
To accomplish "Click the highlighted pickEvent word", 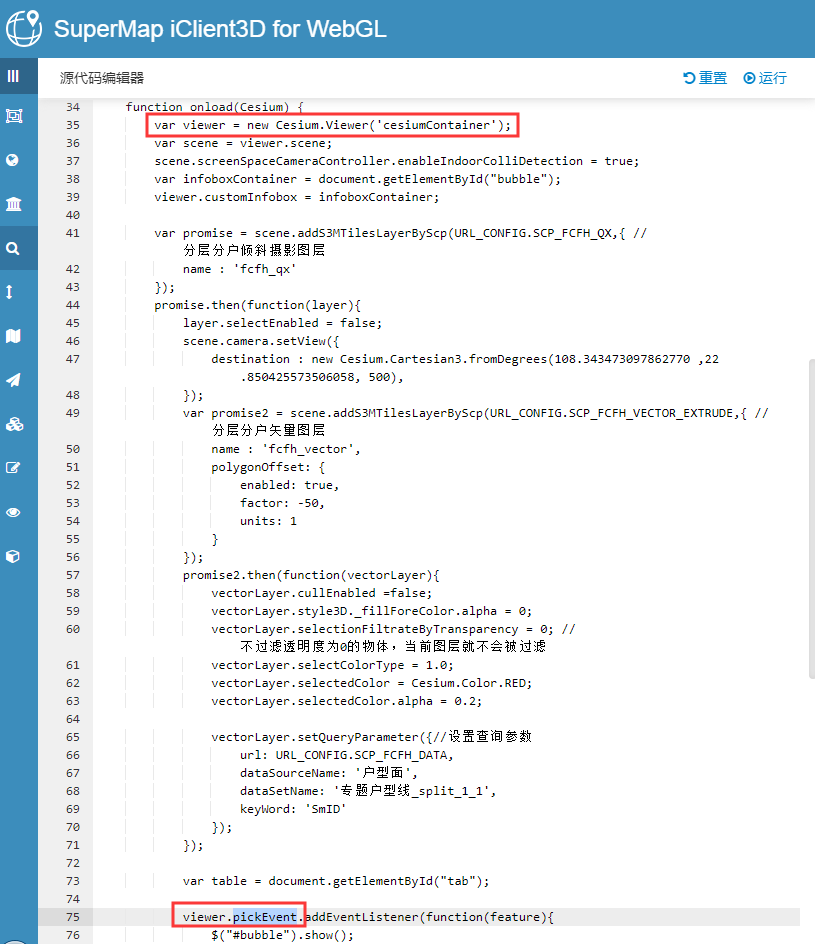I will click(x=265, y=917).
